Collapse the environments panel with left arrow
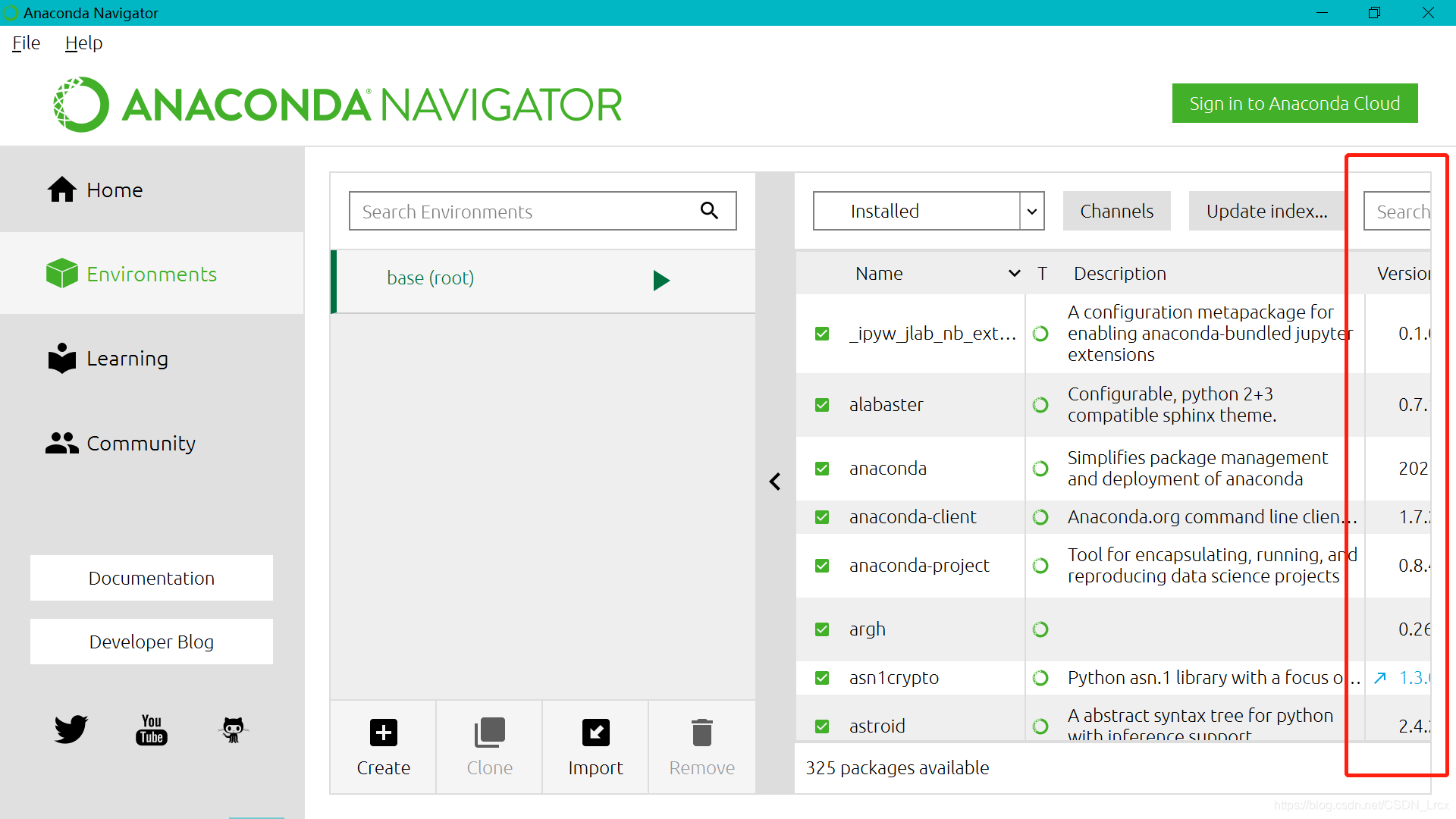Viewport: 1456px width, 819px height. click(x=775, y=482)
